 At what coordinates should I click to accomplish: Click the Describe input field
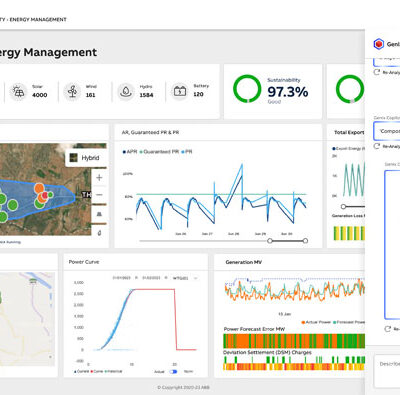click(x=387, y=371)
